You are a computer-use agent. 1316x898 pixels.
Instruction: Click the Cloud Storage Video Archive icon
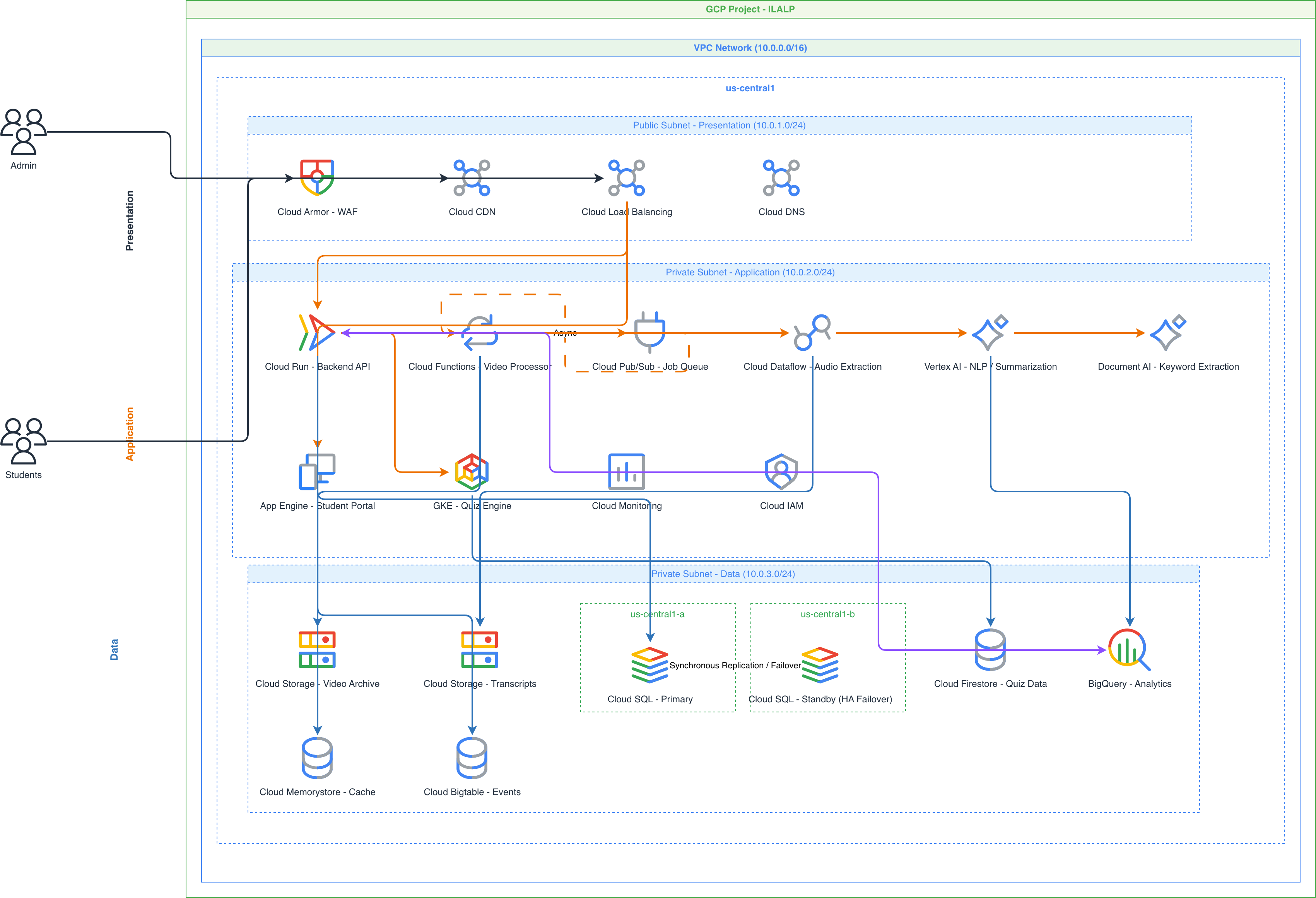click(317, 649)
